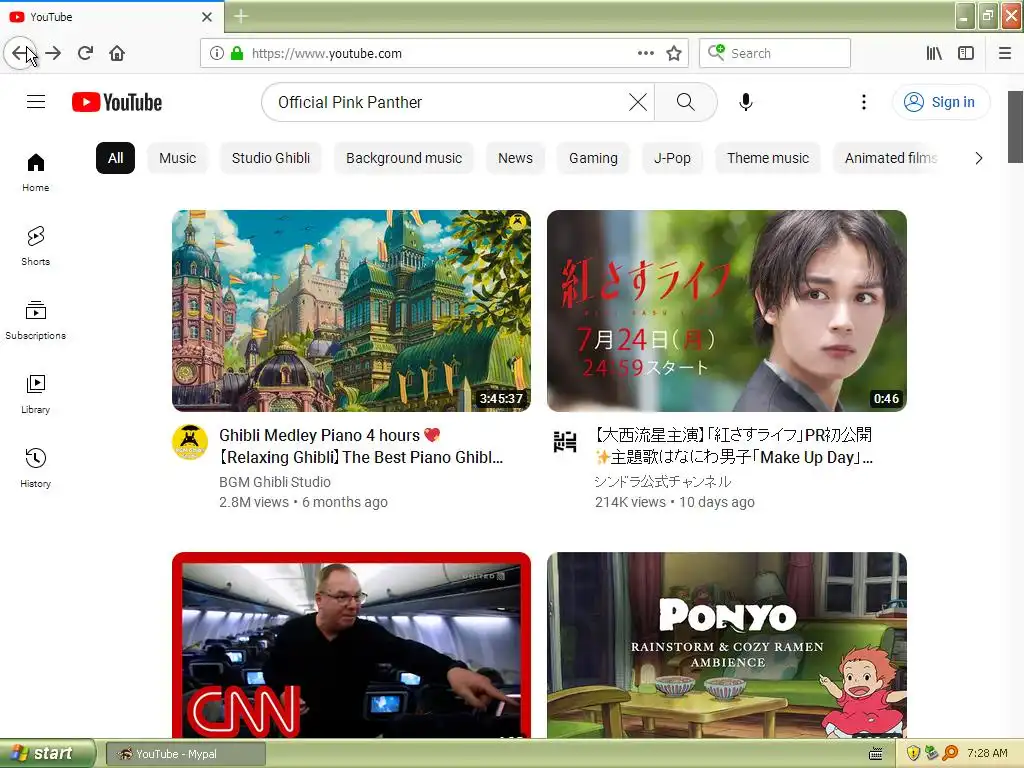Viewport: 1024px width, 768px height.
Task: Click the browser Search field
Action: (775, 53)
